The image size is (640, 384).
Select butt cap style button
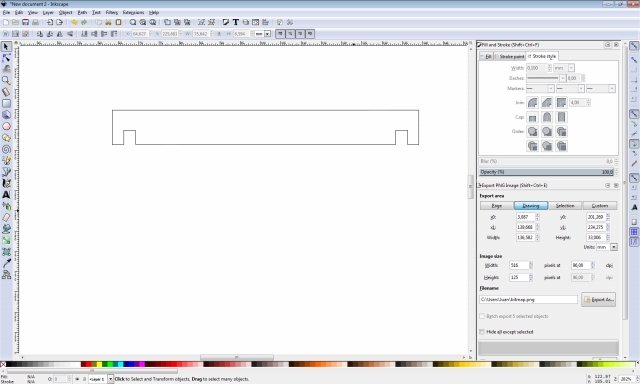pos(532,118)
